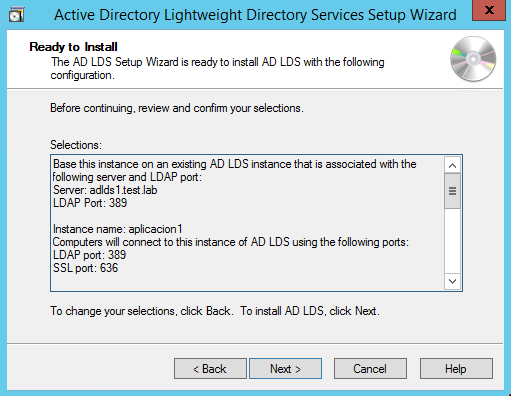Click the scroll down arrow in Selections box
The image size is (511, 396).
click(x=452, y=281)
